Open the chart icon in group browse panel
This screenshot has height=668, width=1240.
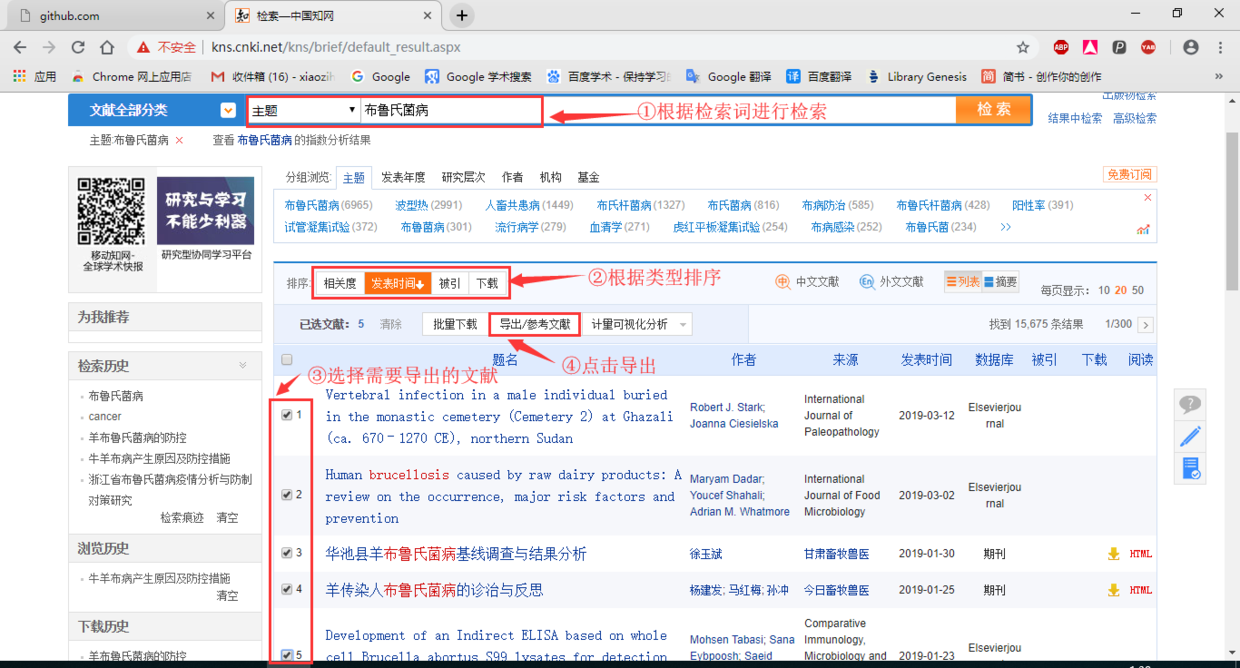(x=1143, y=229)
